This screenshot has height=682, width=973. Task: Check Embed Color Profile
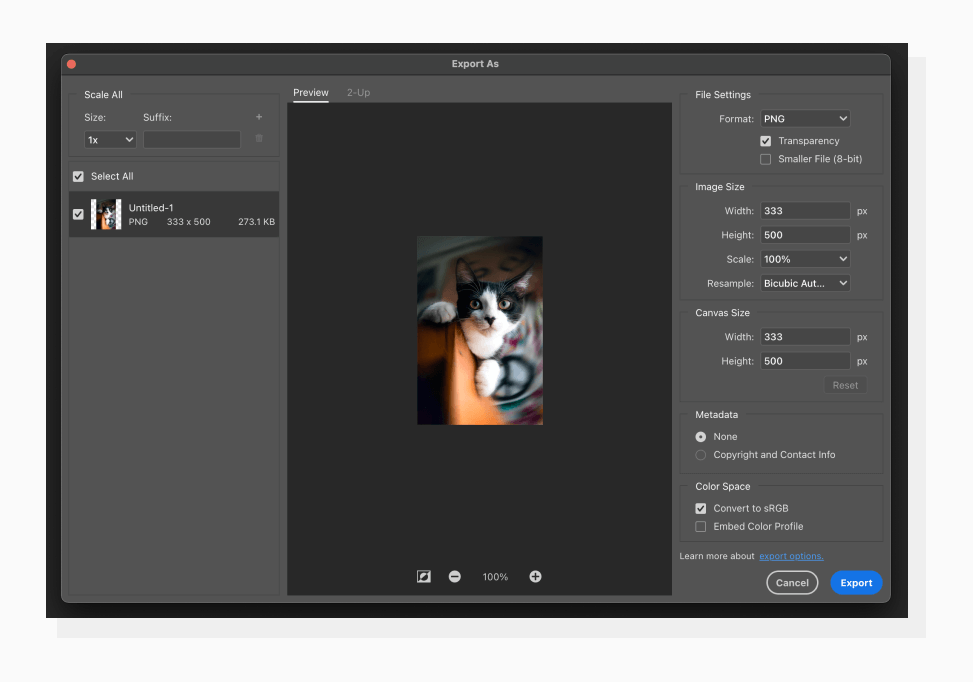click(x=700, y=526)
